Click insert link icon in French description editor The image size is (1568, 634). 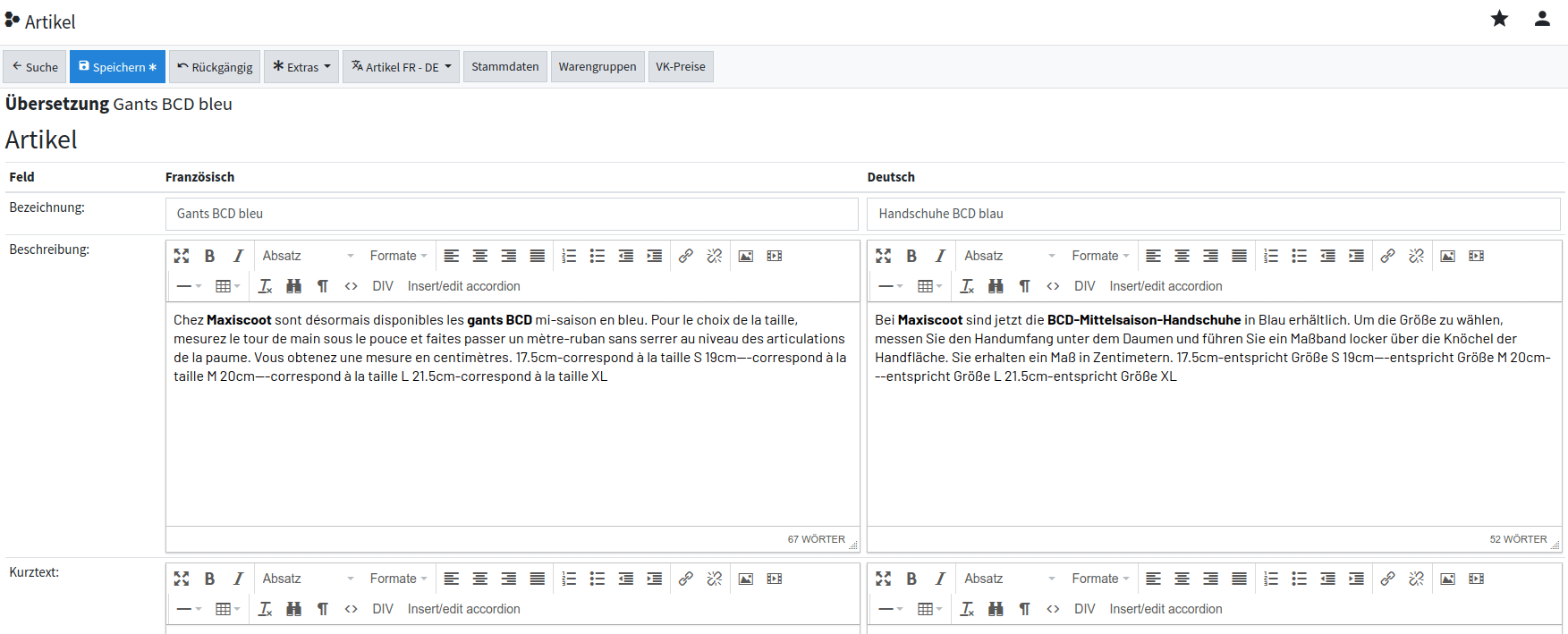pos(686,256)
